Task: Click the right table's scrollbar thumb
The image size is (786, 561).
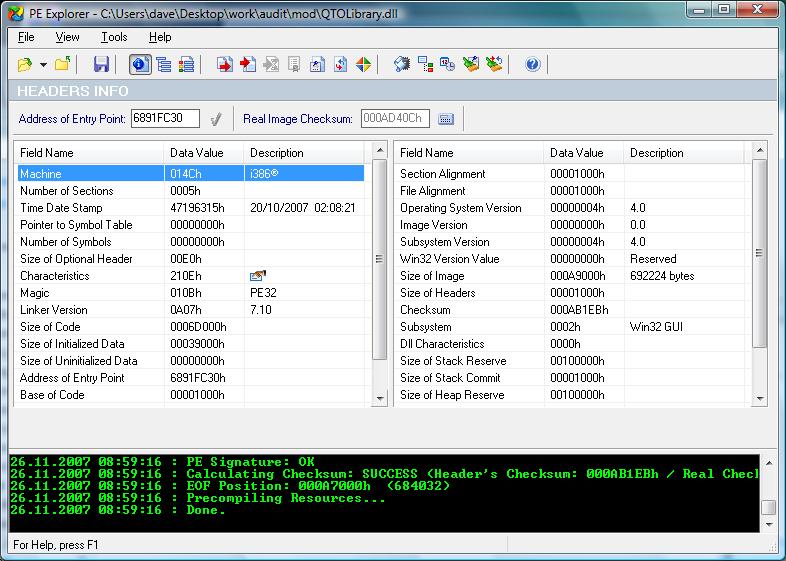Action: tap(760, 253)
